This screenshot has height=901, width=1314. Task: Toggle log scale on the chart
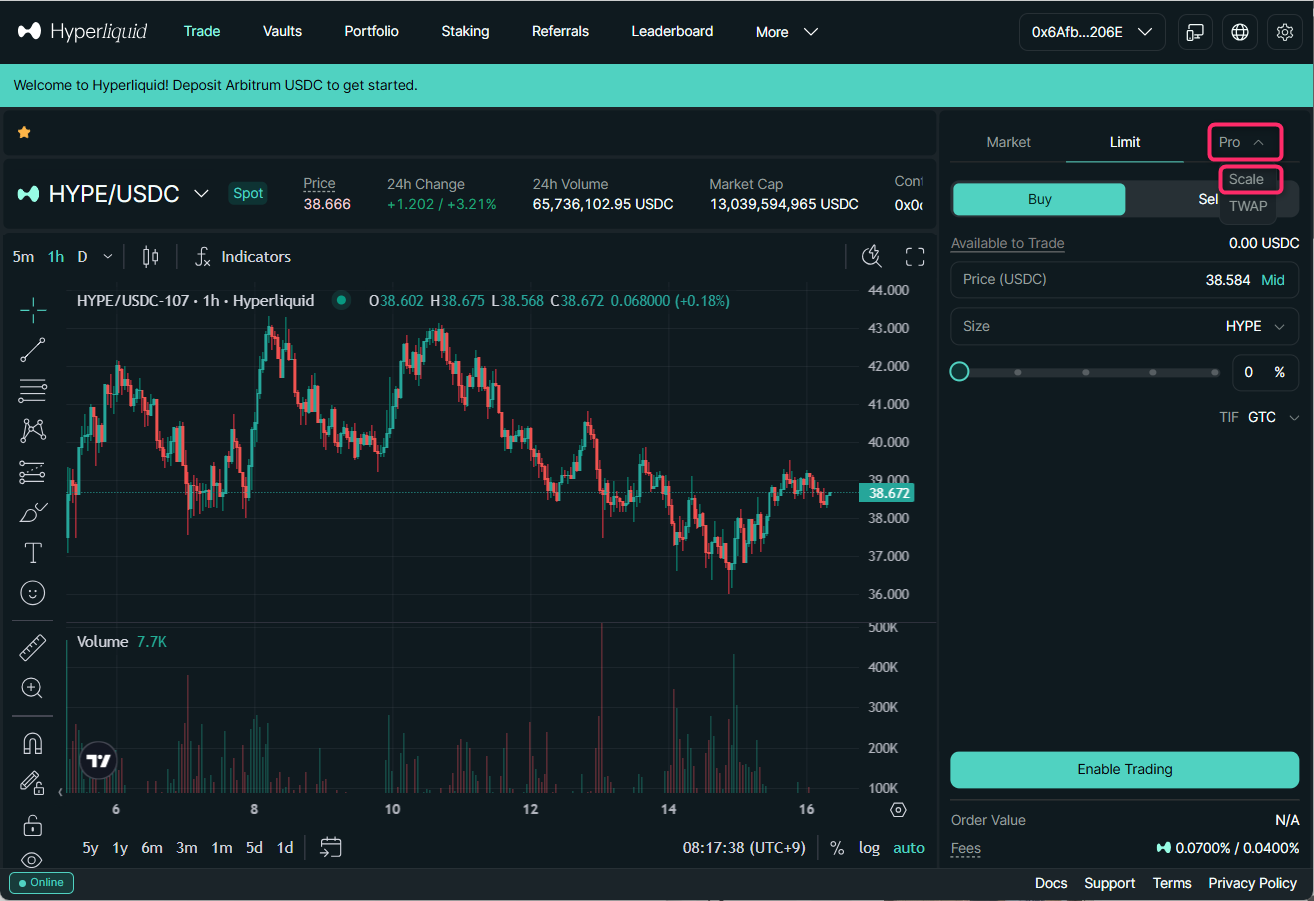(x=869, y=848)
